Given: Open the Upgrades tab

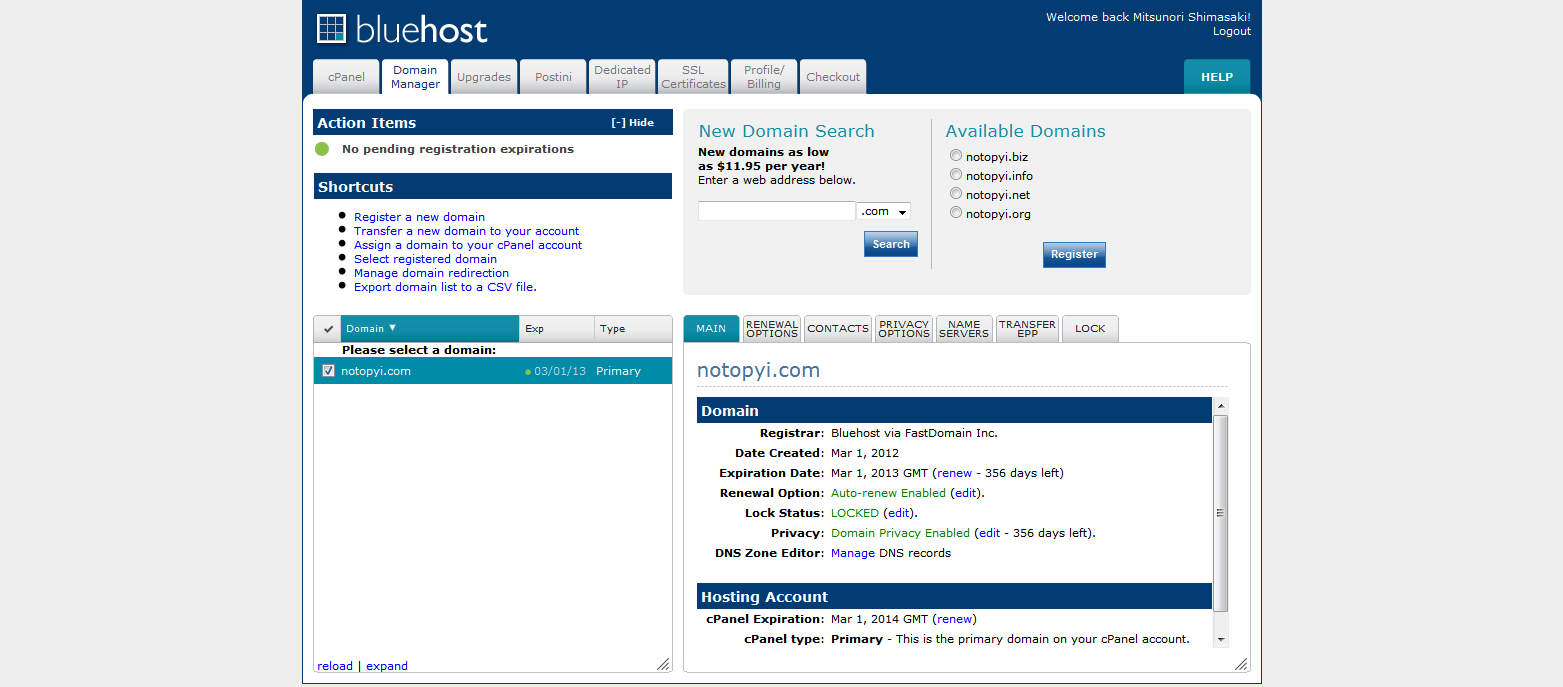Looking at the screenshot, I should [x=484, y=77].
